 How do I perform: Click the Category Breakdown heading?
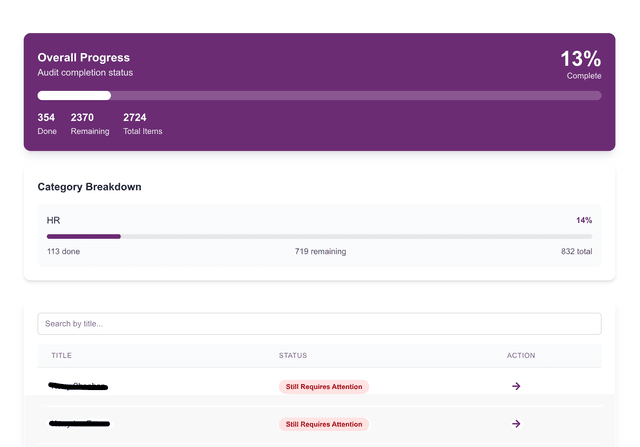89,187
